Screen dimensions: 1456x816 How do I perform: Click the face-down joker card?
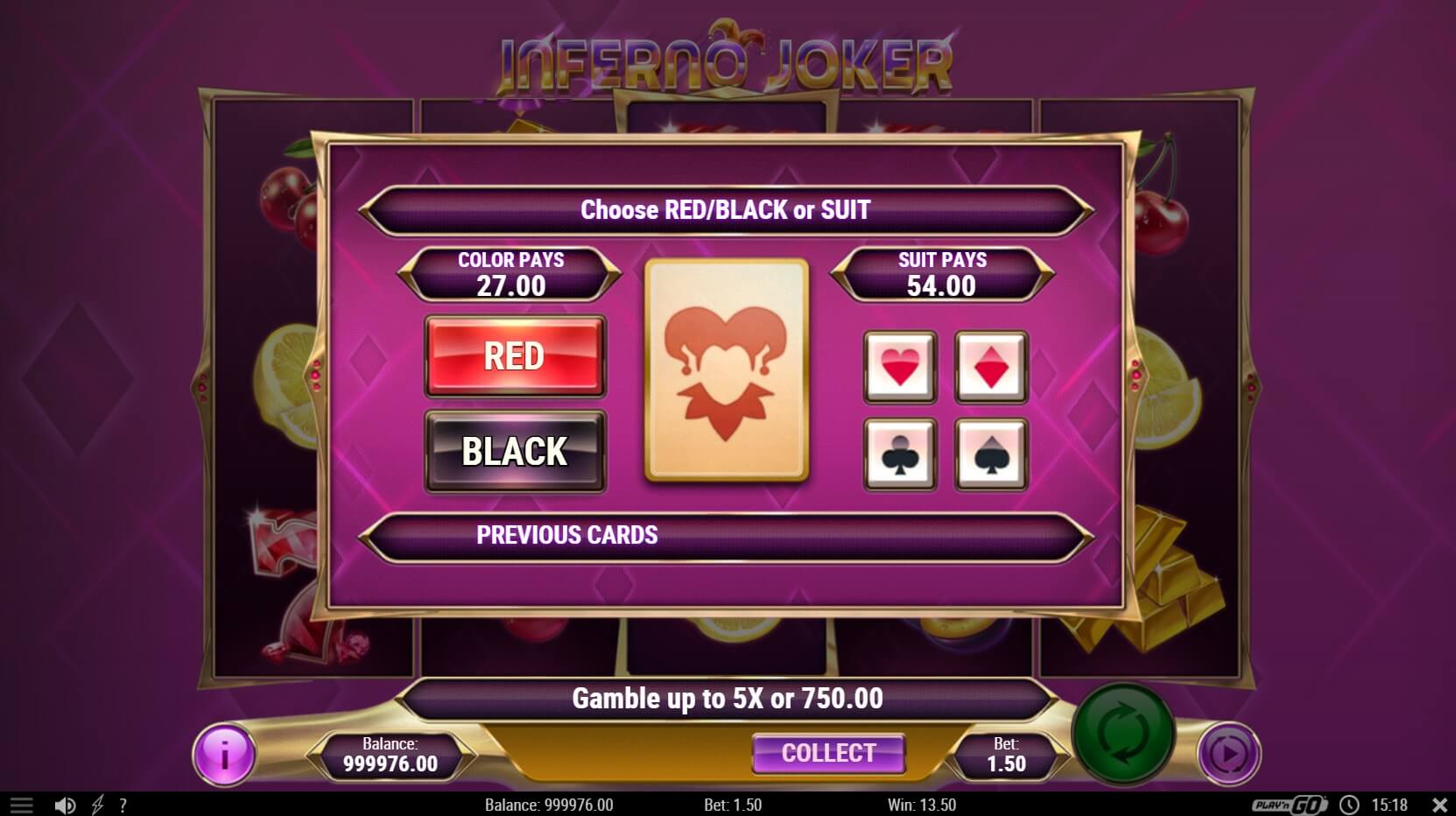click(x=726, y=370)
